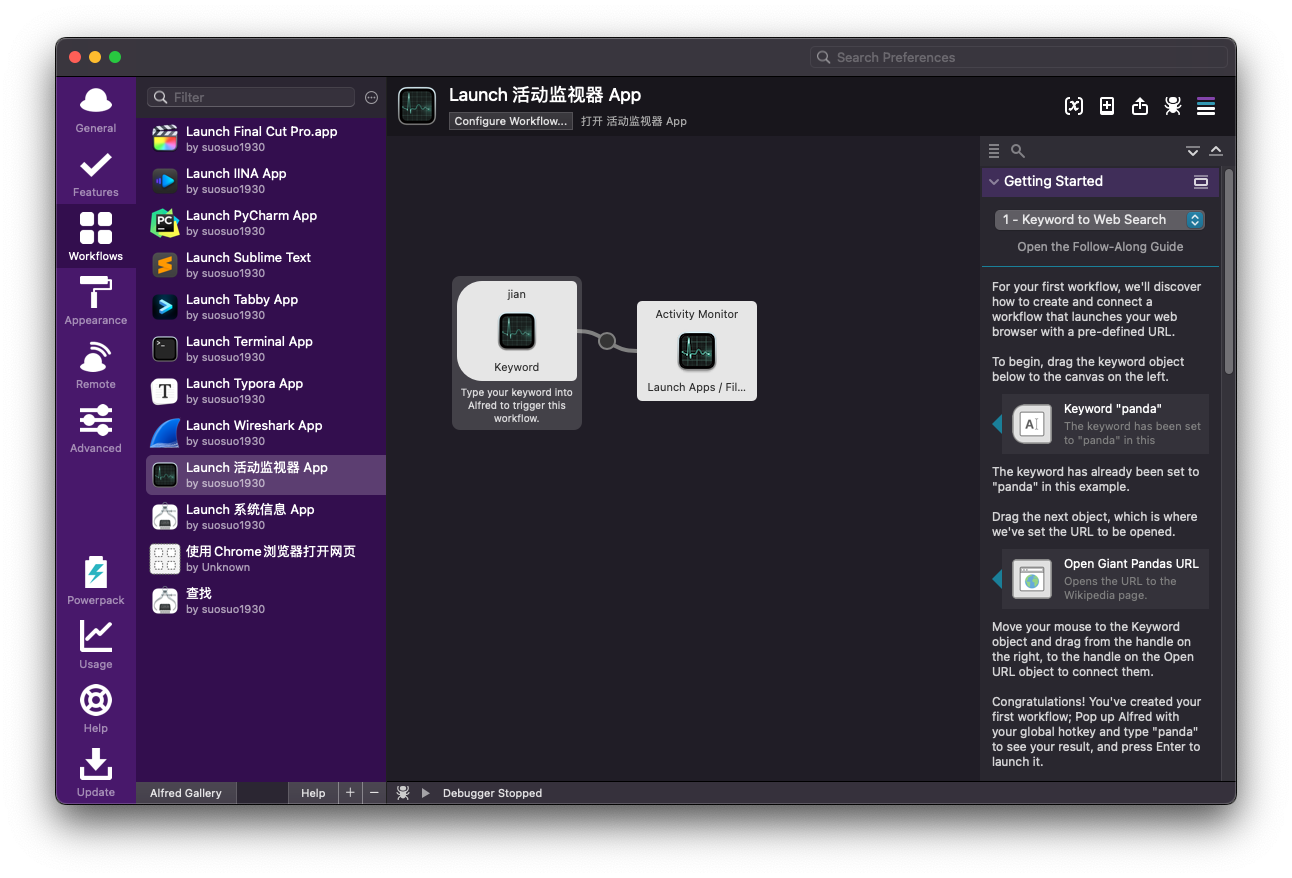
Task: Click the bug icon in the bottom bar
Action: coord(403,793)
